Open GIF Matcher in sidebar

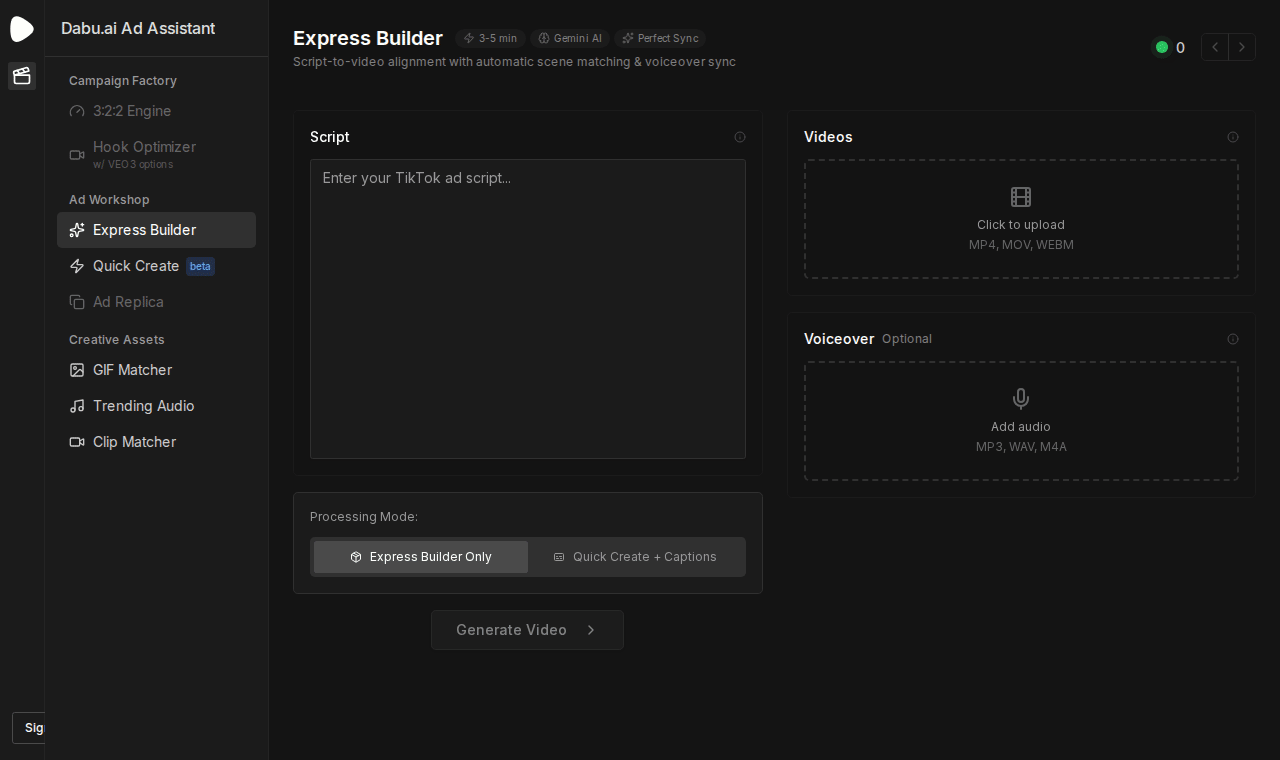[x=156, y=370]
